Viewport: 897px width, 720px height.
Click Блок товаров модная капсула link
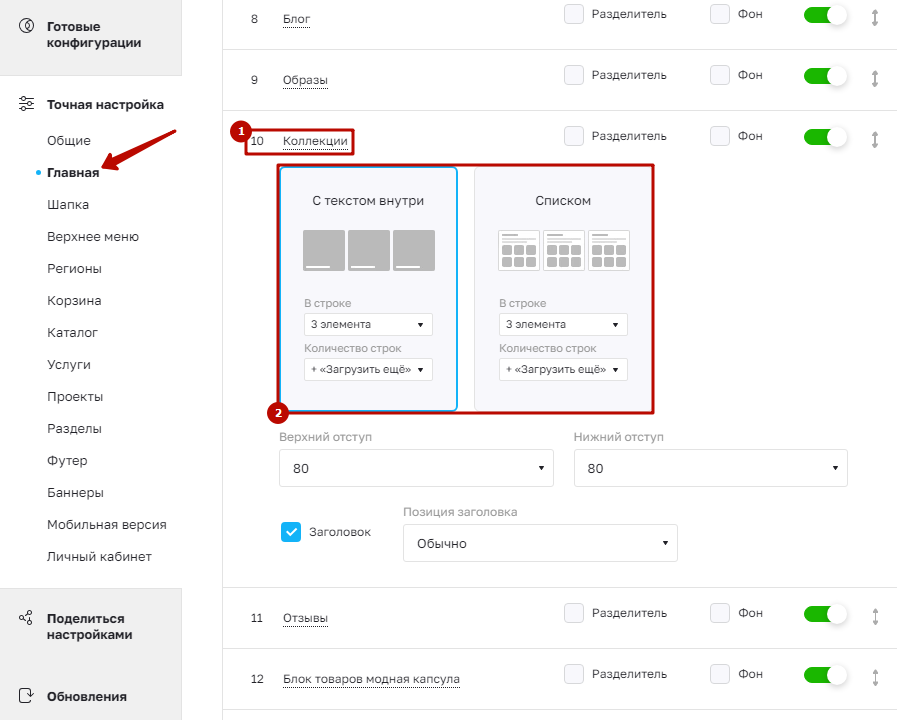(371, 679)
